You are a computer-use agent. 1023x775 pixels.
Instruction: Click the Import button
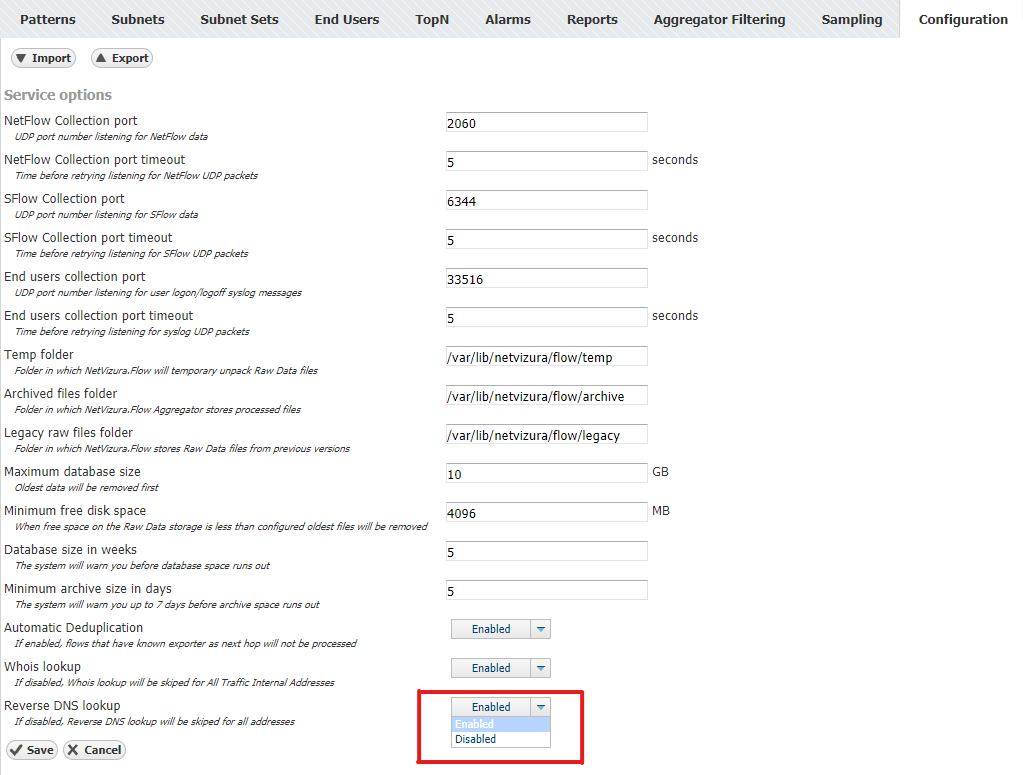coord(43,58)
